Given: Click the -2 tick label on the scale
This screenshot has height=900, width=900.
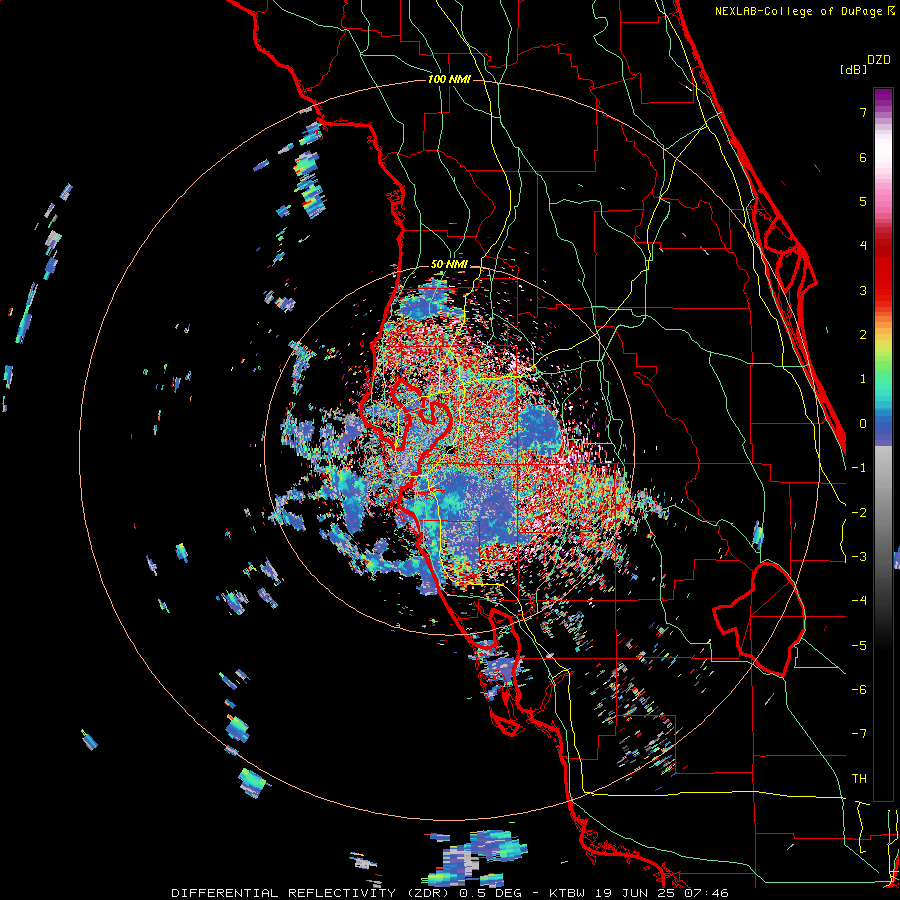Looking at the screenshot, I should [859, 513].
